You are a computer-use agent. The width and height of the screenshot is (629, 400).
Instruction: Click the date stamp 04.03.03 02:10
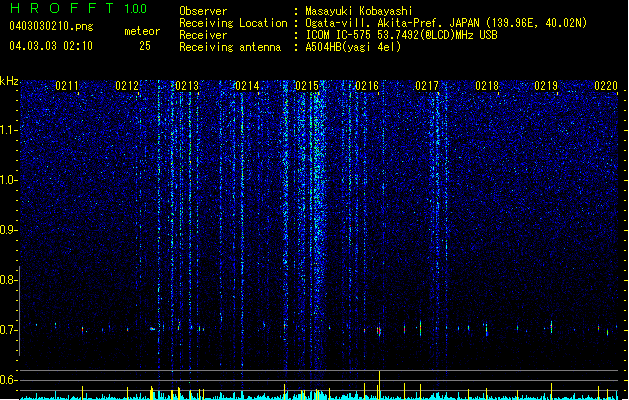pos(51,45)
